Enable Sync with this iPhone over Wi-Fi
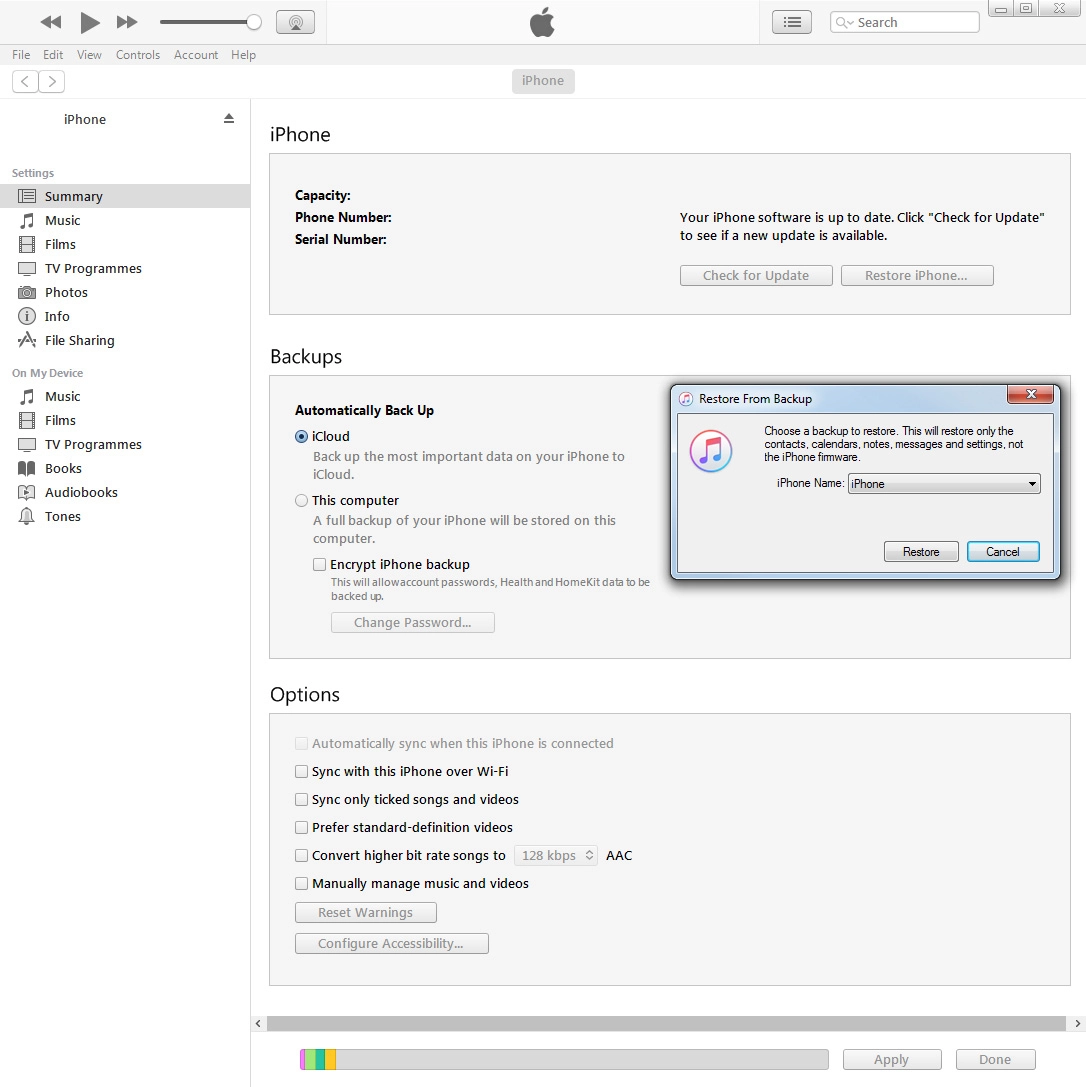Viewport: 1086px width, 1087px height. pos(302,771)
